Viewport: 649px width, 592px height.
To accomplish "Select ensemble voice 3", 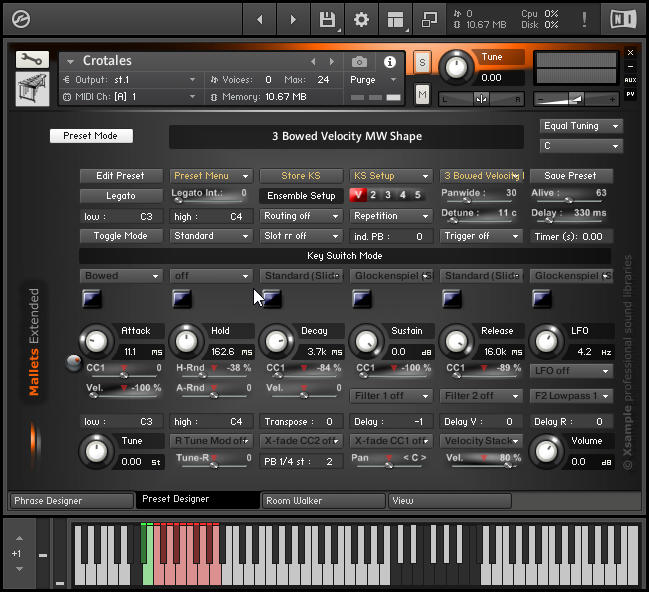I will tap(388, 195).
